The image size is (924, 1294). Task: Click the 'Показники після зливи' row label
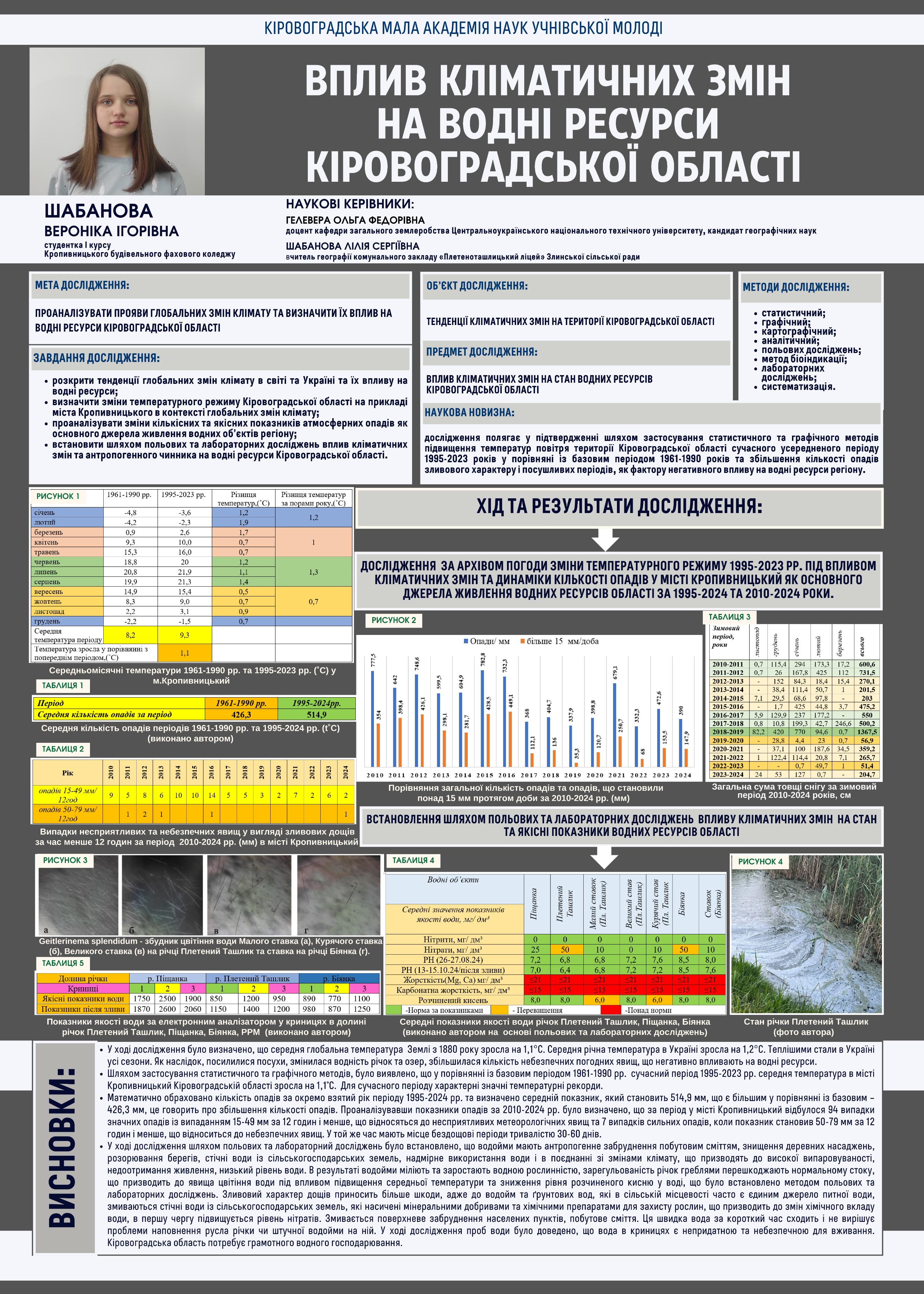click(x=83, y=1009)
